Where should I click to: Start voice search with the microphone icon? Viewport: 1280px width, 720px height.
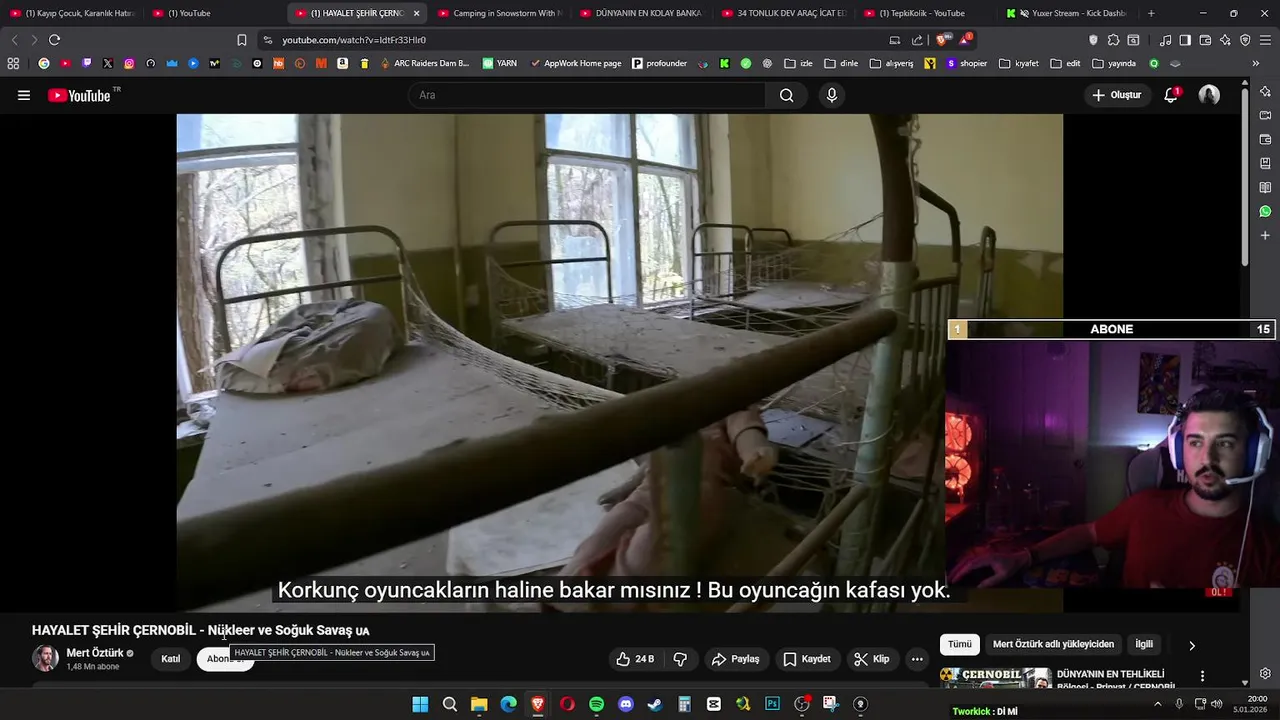pos(831,95)
